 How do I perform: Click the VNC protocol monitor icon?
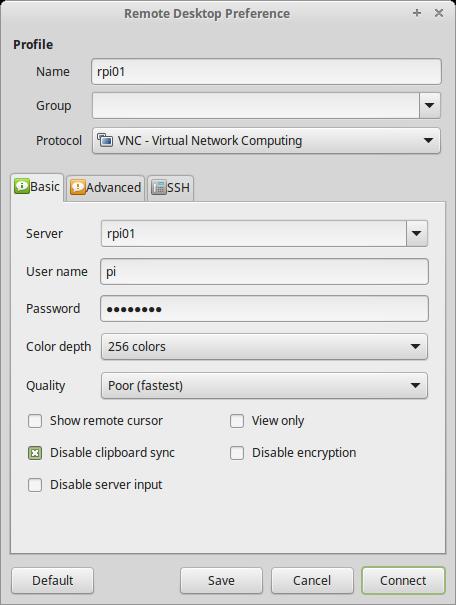pyautogui.click(x=105, y=140)
